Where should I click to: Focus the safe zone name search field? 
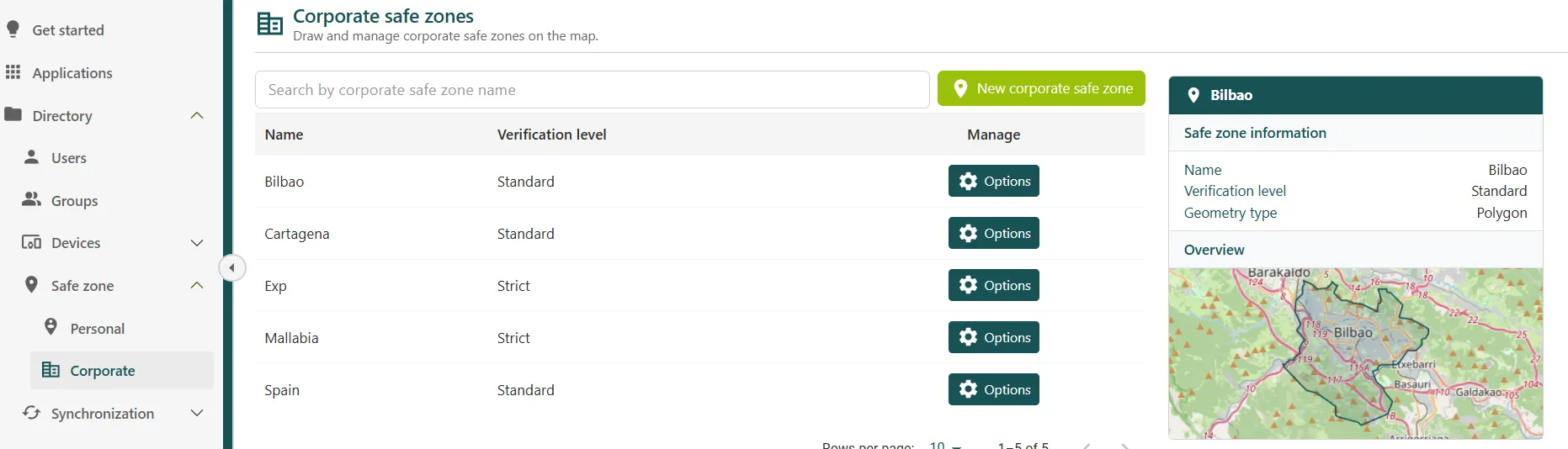coord(593,90)
